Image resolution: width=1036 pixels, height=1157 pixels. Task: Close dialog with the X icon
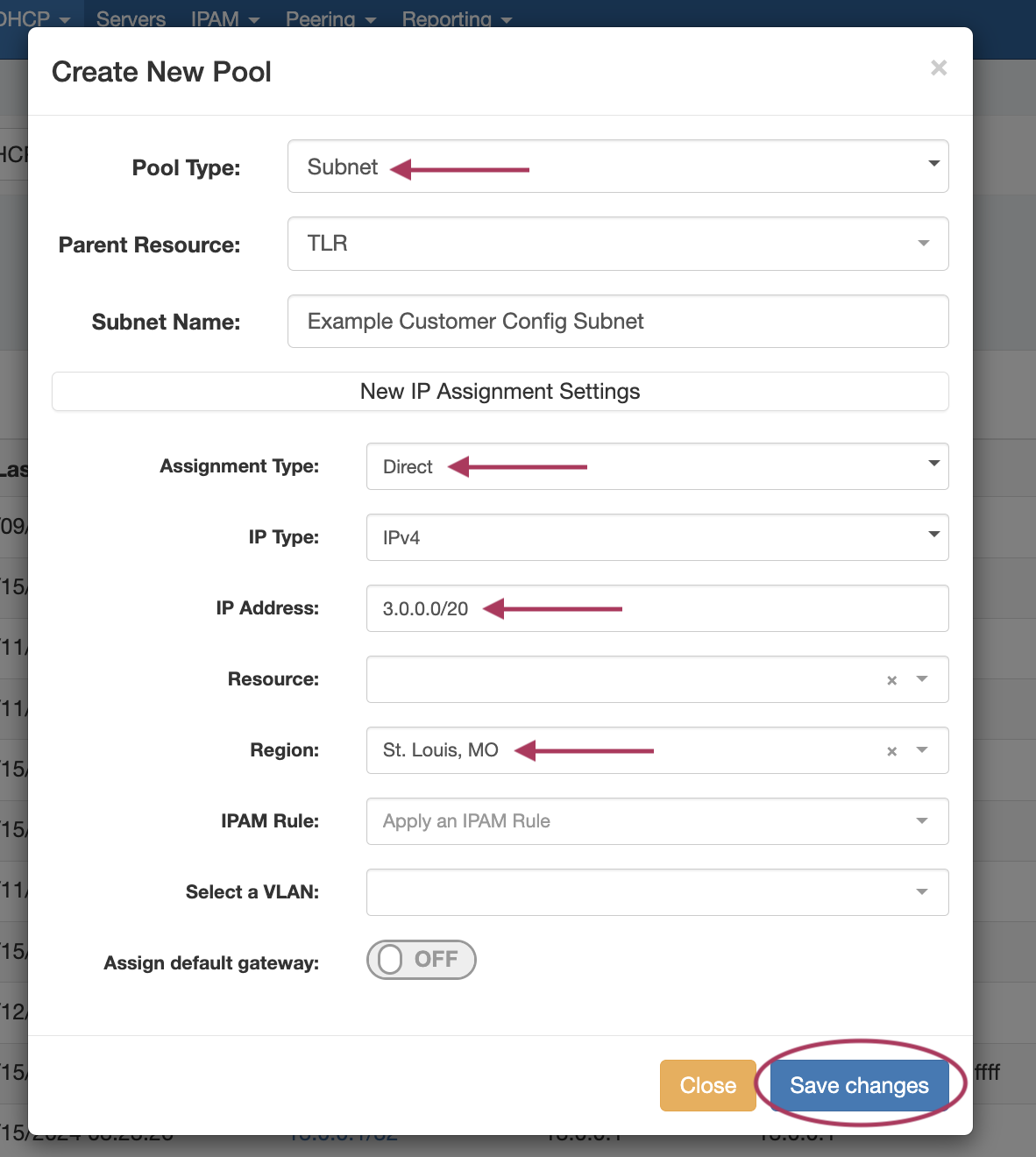[939, 68]
